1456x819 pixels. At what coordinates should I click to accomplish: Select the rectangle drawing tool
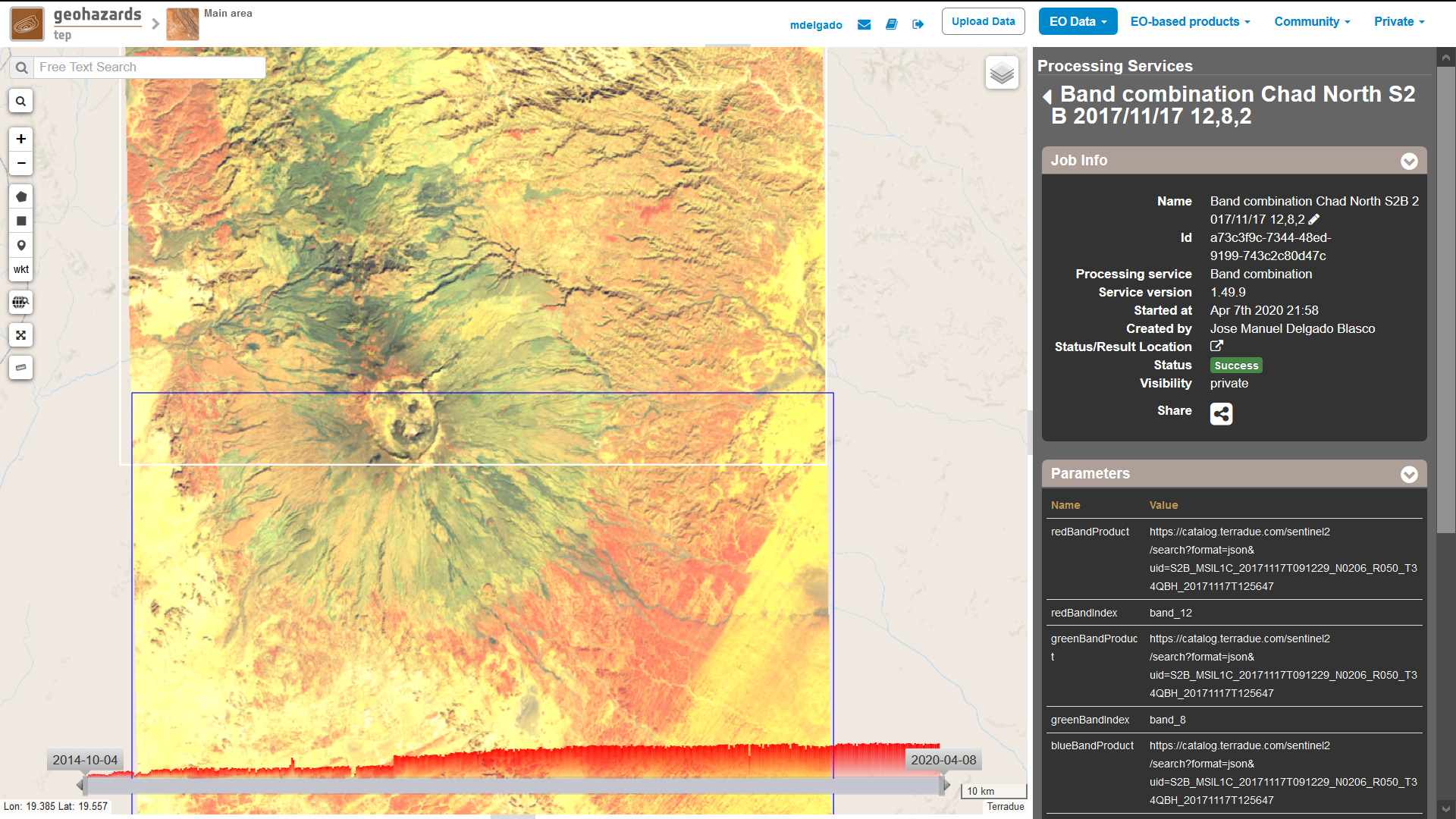click(21, 221)
